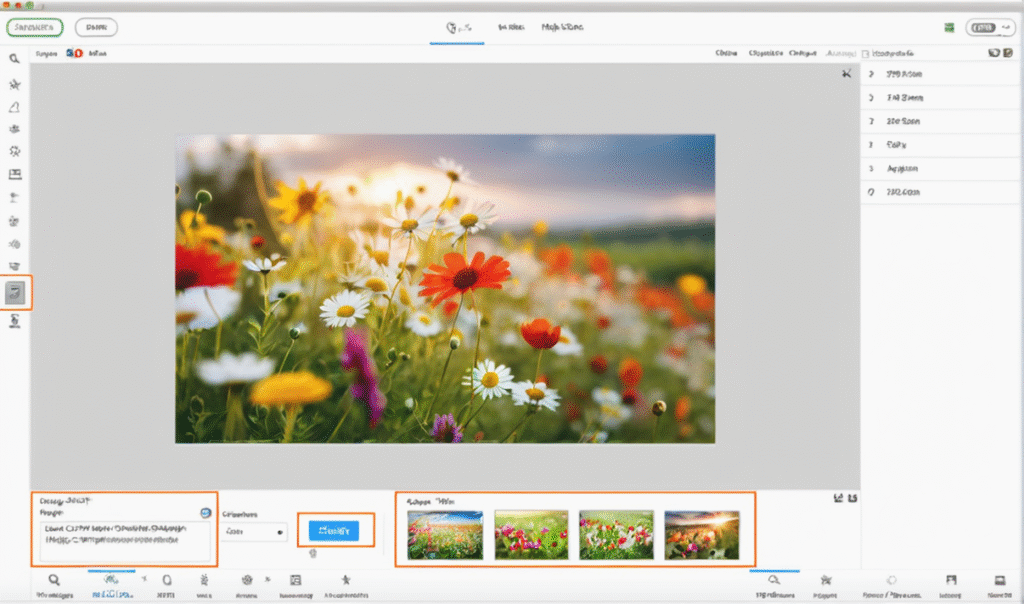The height and width of the screenshot is (604, 1024).
Task: Click the collapse arrows icon at canvas top-right corner
Action: coord(846,74)
